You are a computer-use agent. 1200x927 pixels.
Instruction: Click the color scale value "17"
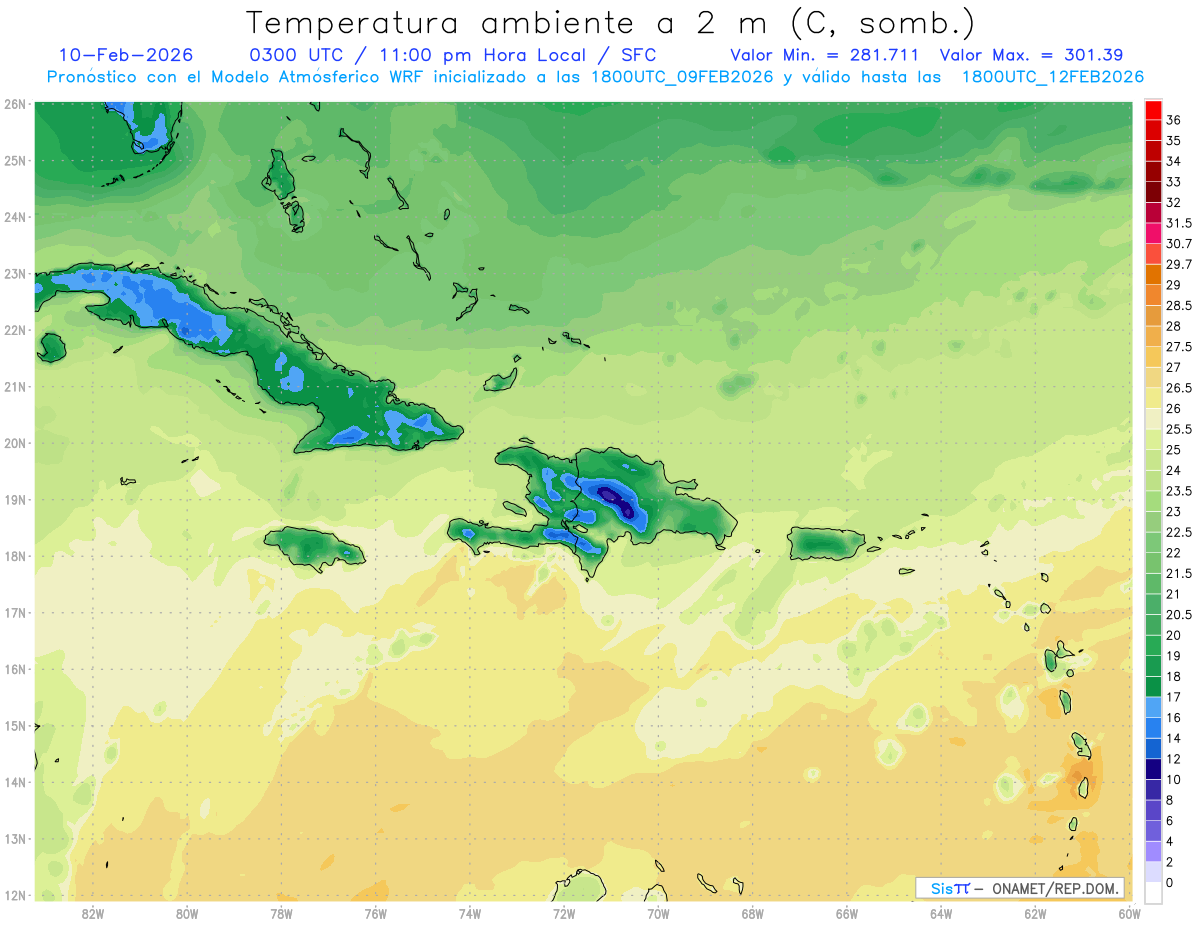click(x=1174, y=697)
